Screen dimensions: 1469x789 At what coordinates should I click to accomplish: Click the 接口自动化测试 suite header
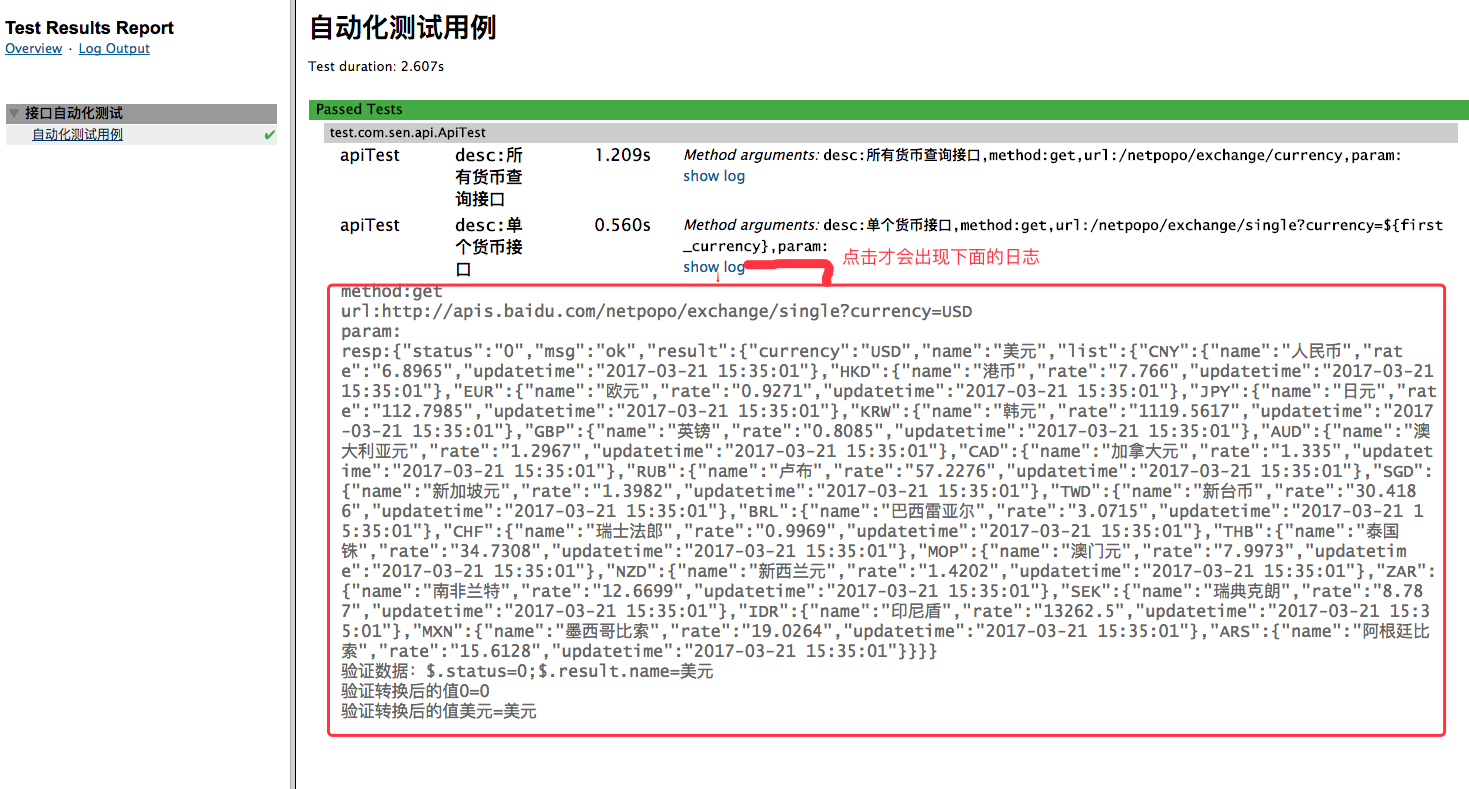click(x=141, y=113)
